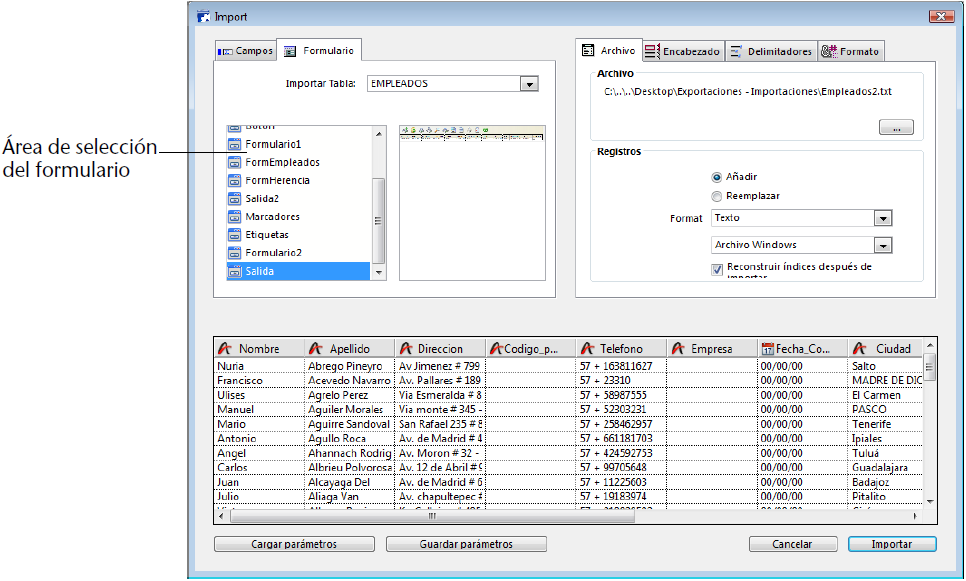Click the Importar button

pyautogui.click(x=892, y=544)
